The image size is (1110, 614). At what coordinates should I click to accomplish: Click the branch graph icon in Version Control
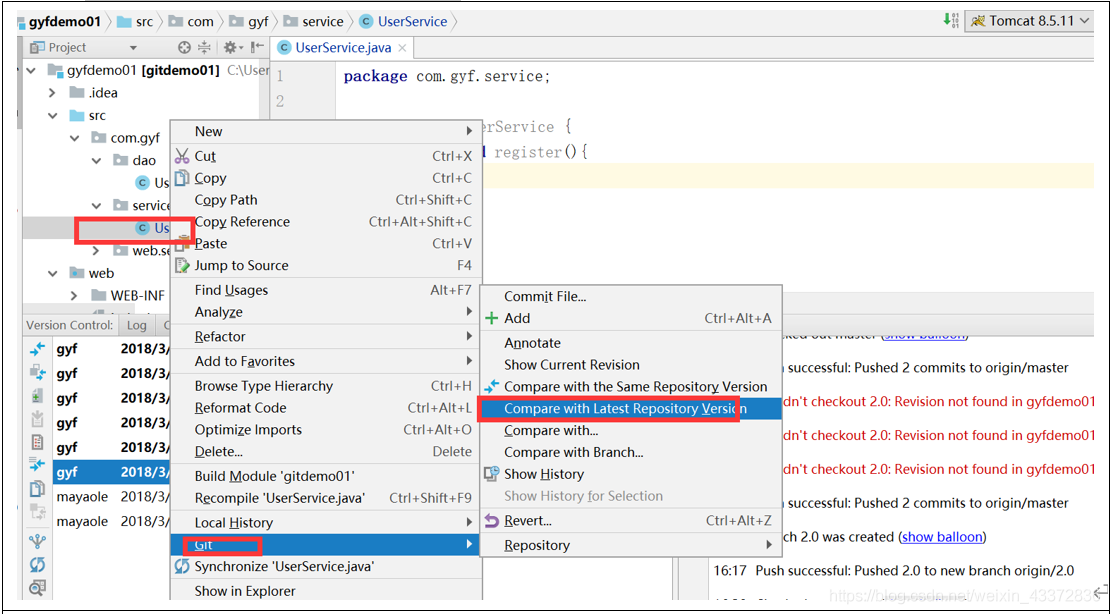coord(37,541)
